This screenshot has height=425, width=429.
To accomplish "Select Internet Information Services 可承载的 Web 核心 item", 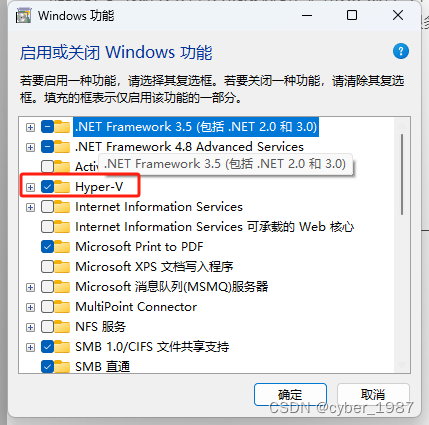I will (214, 227).
